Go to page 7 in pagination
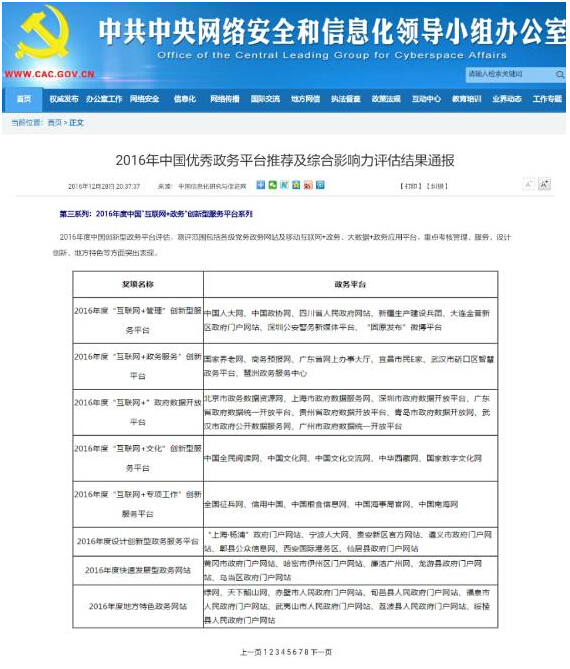570x669 pixels. pos(301,652)
